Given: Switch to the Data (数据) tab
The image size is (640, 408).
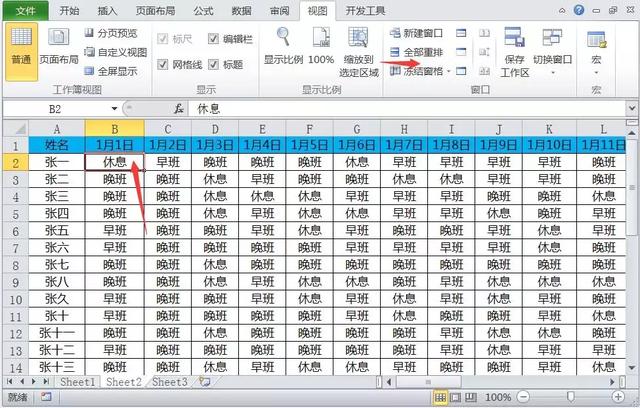Looking at the screenshot, I should tap(241, 11).
